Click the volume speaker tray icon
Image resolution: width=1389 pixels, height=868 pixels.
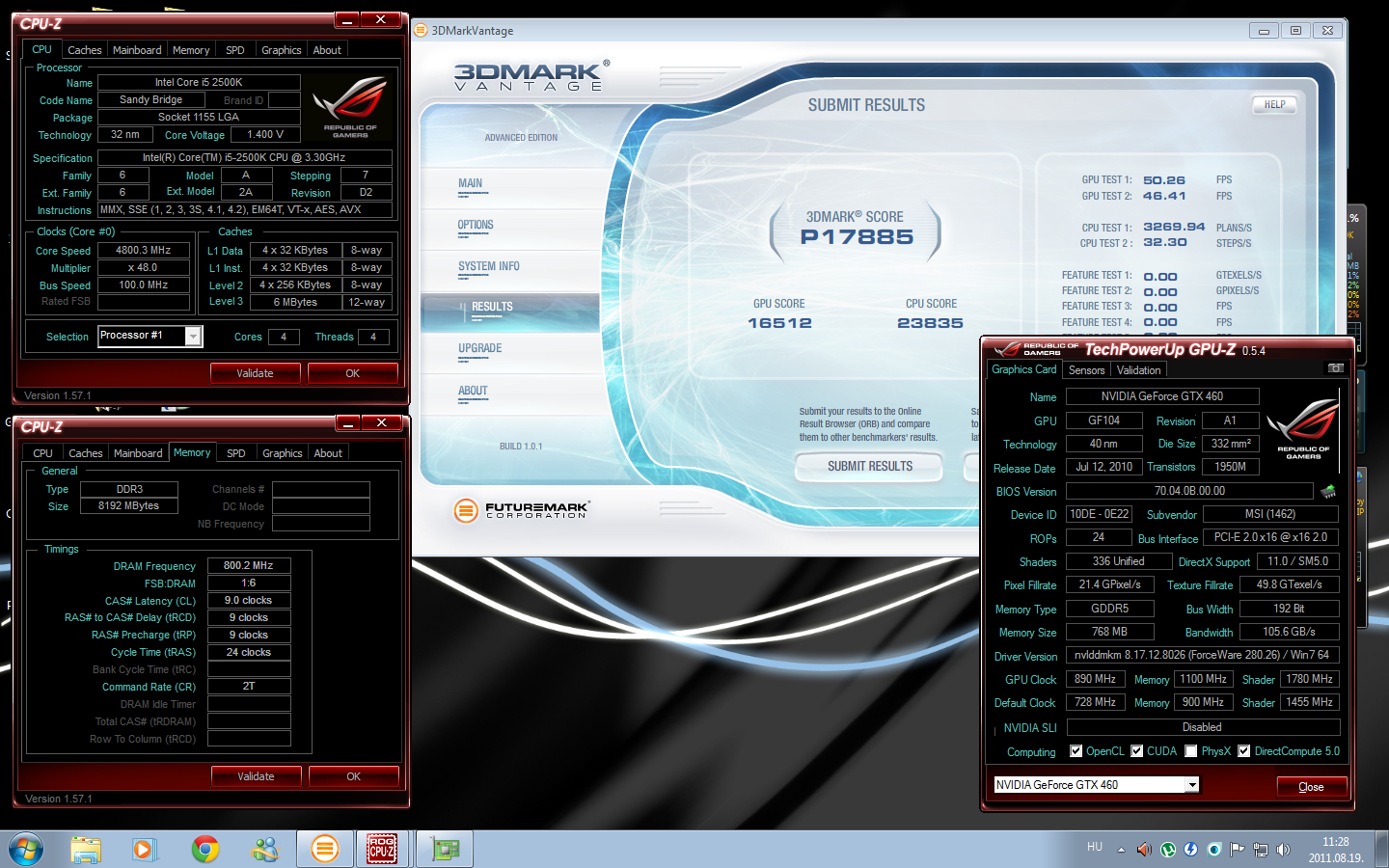(1283, 850)
